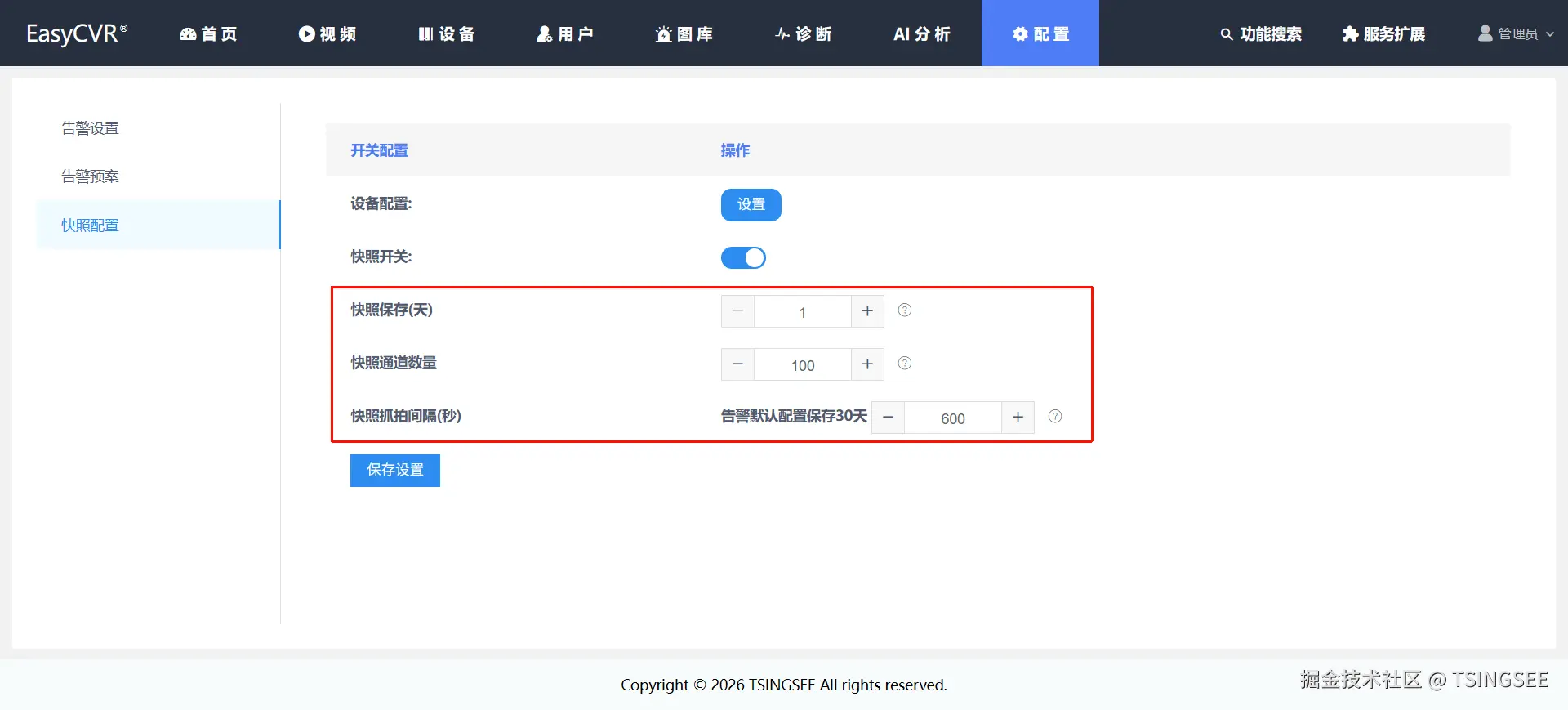This screenshot has width=1568, height=710.
Task: Click the 保存设置 save button
Action: coord(395,471)
